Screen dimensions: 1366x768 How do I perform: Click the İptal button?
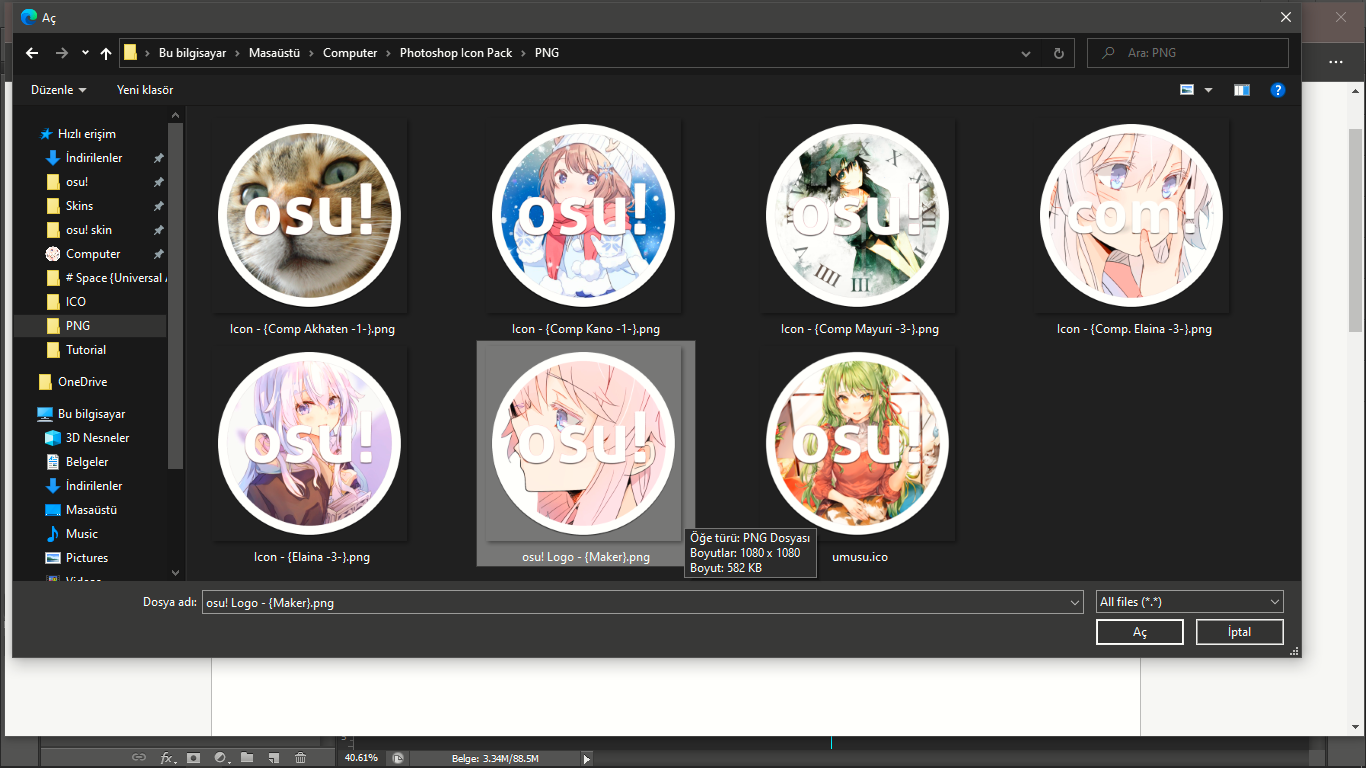click(x=1240, y=632)
